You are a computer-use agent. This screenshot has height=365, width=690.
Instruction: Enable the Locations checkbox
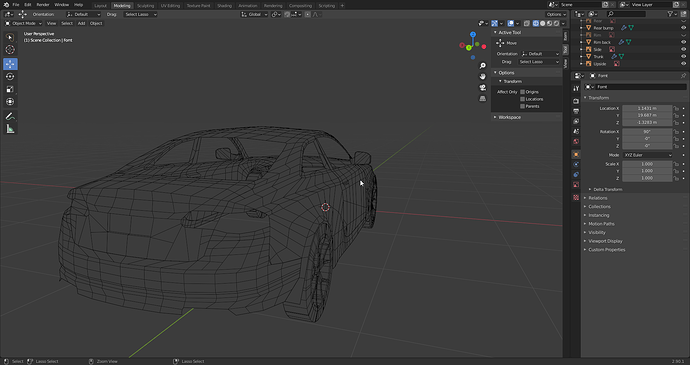[522, 99]
